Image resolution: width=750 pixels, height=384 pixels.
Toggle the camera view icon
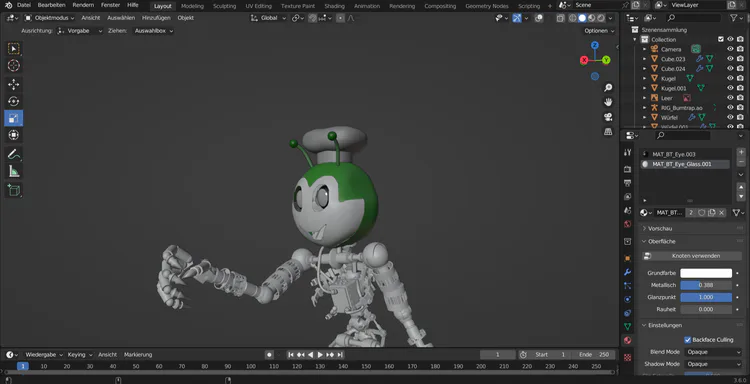(x=608, y=117)
